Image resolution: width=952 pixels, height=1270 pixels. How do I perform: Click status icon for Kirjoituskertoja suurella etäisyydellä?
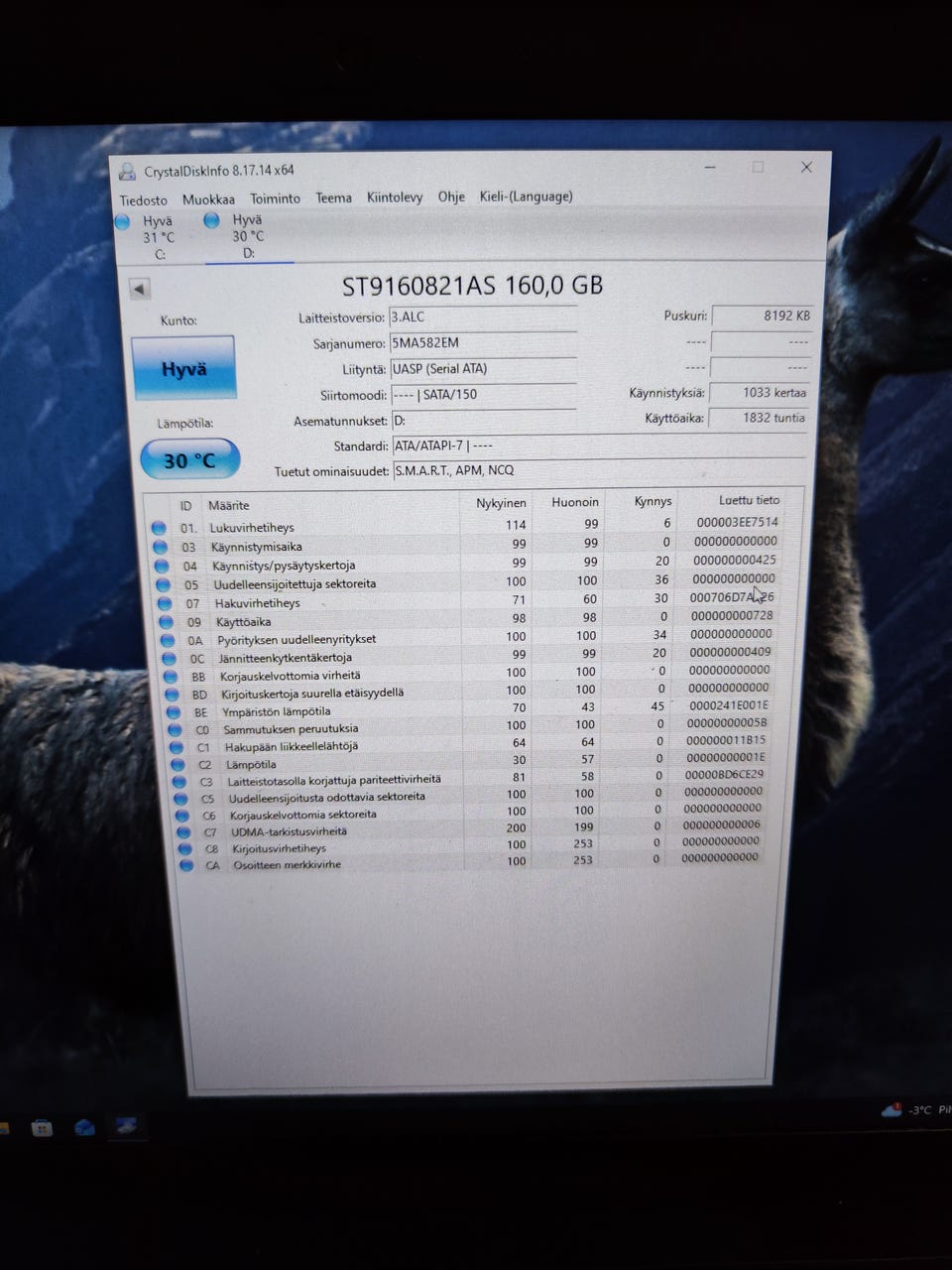tap(172, 695)
